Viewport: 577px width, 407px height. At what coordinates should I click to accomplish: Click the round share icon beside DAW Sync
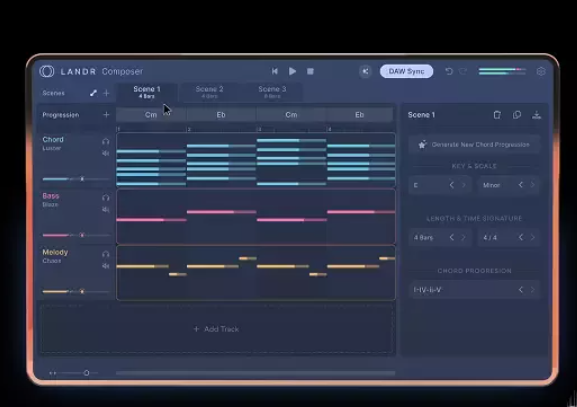pyautogui.click(x=365, y=71)
